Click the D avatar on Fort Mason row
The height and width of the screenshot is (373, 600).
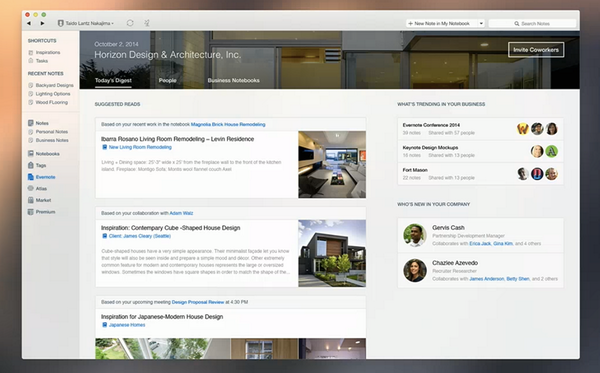[537, 174]
